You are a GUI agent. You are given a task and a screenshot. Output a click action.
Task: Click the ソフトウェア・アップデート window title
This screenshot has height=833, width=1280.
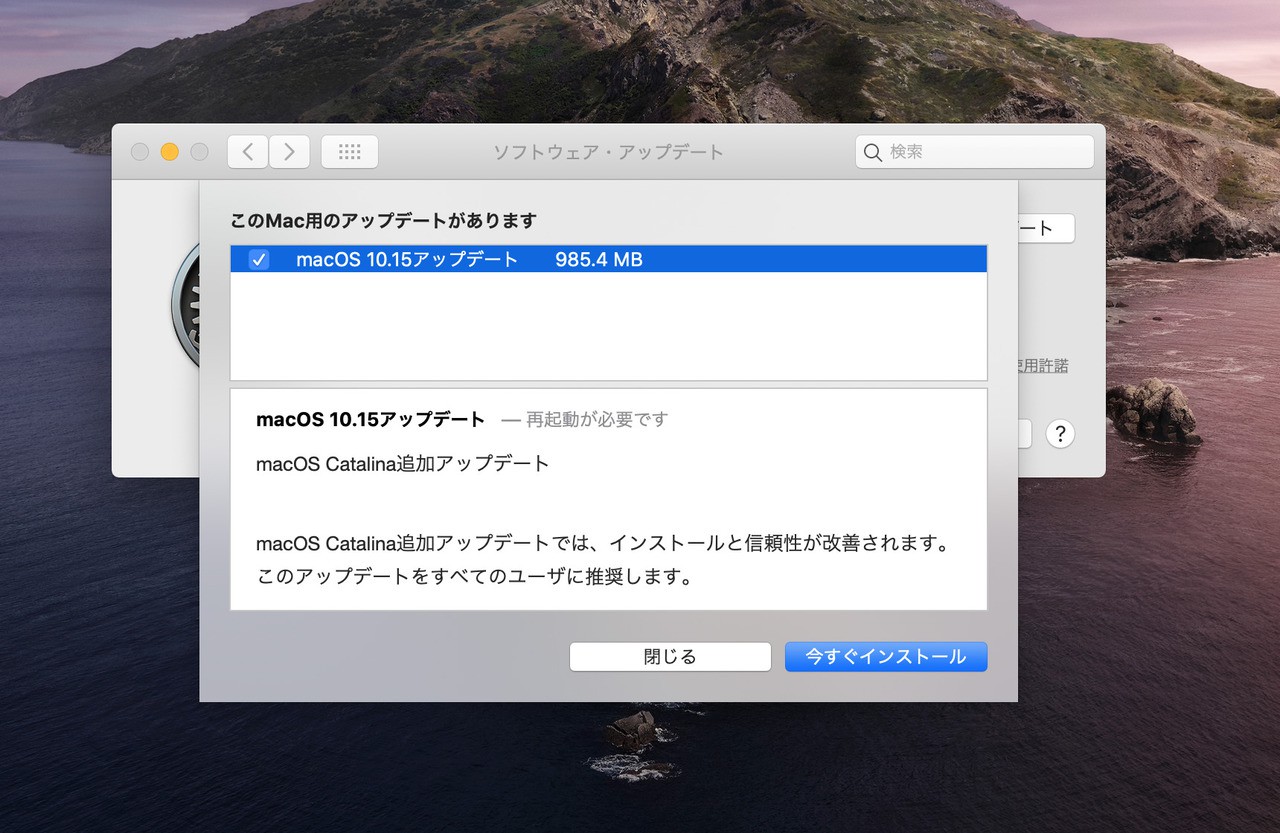[608, 152]
